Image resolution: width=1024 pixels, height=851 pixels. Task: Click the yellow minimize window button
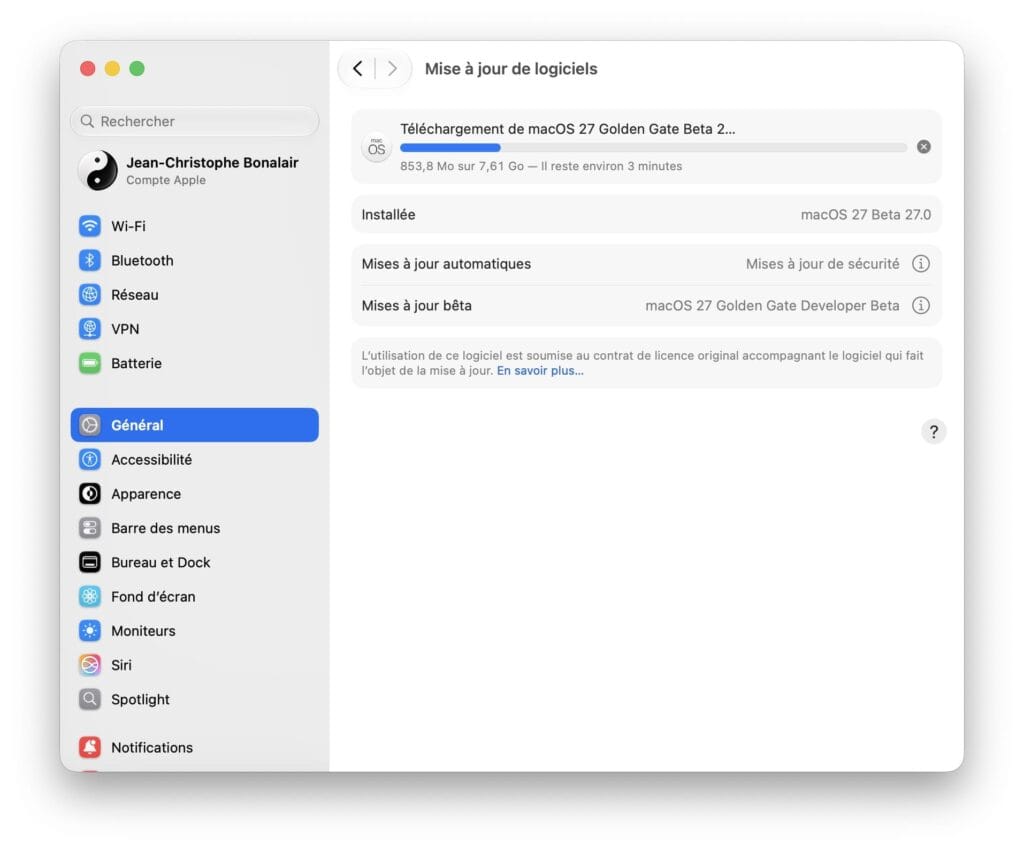tap(112, 69)
